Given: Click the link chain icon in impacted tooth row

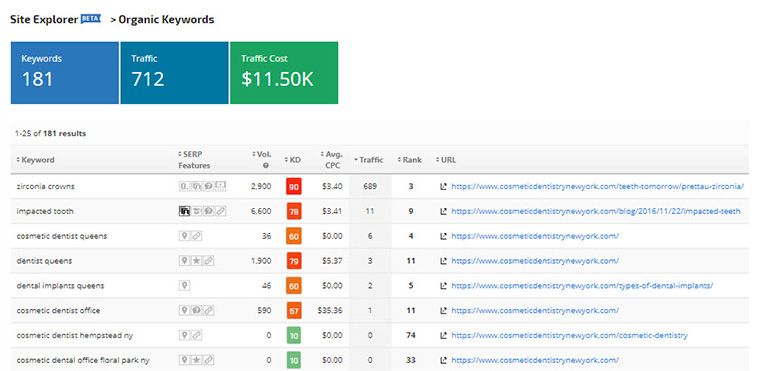Looking at the screenshot, I should pyautogui.click(x=221, y=211).
